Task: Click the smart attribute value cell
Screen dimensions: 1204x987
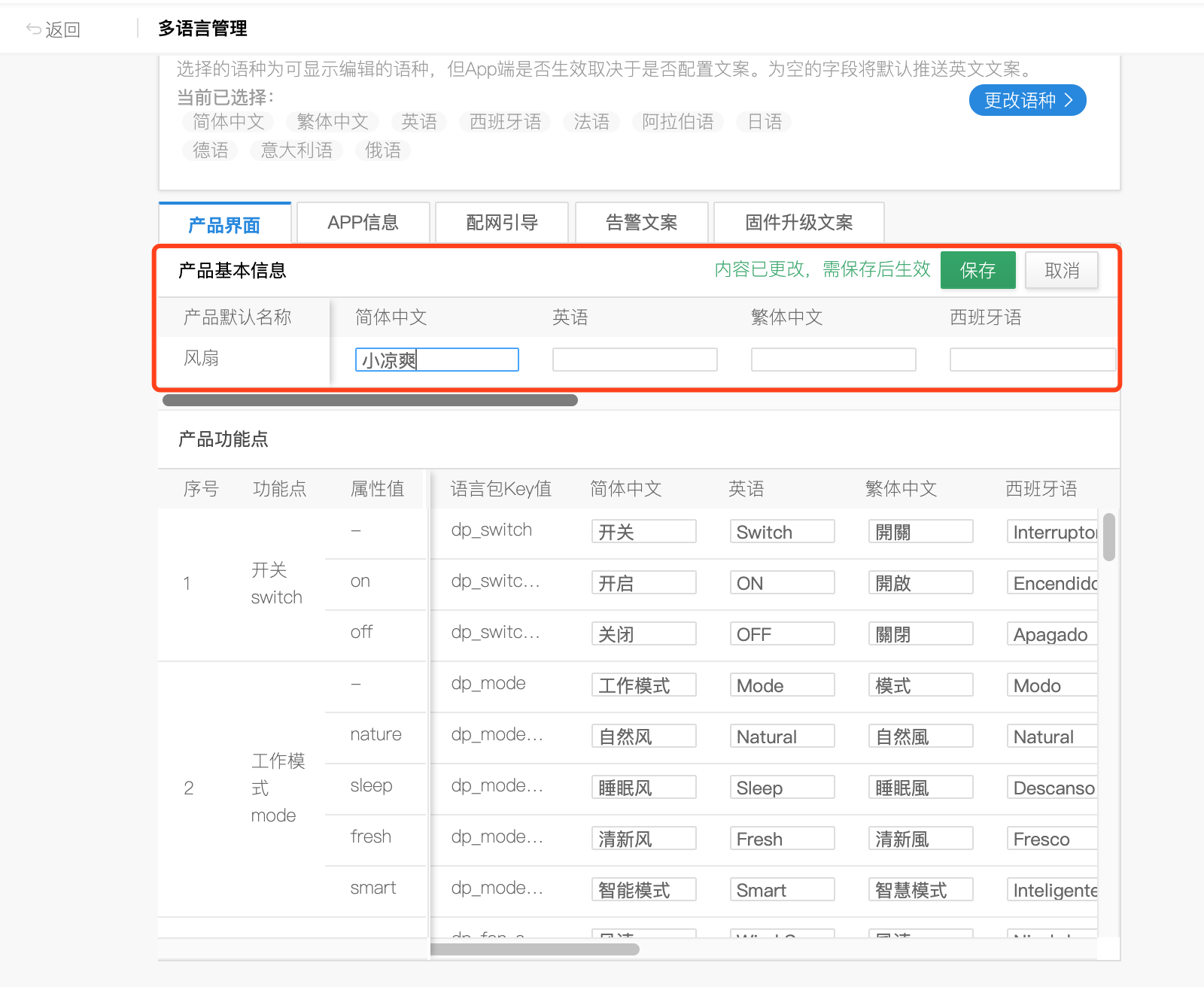Action: coord(372,888)
